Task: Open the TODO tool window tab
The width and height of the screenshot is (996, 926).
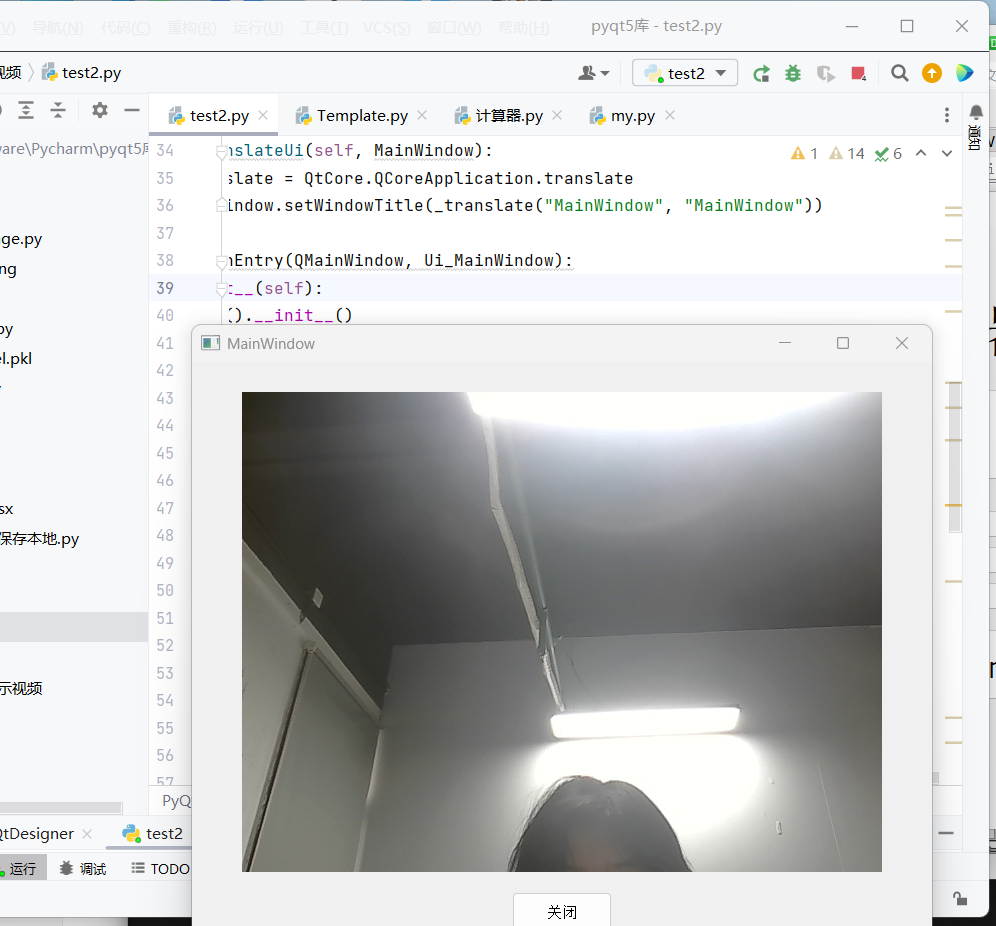Action: 161,868
